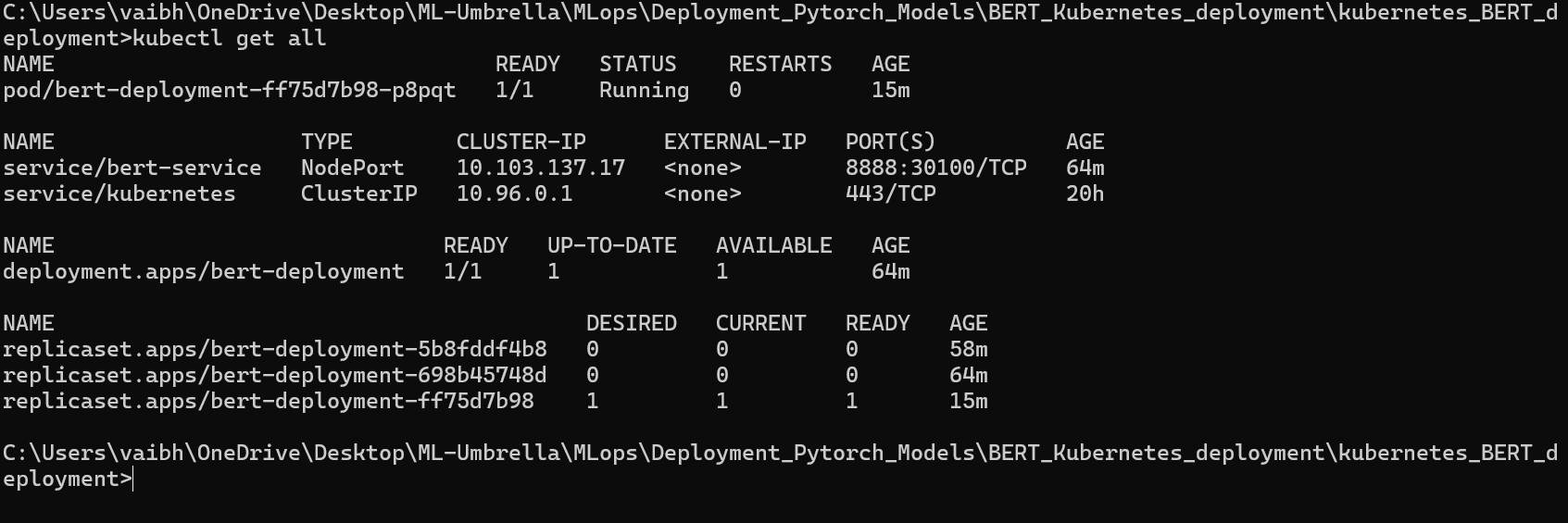
Task: Click the TYPE column header
Action: tap(327, 143)
